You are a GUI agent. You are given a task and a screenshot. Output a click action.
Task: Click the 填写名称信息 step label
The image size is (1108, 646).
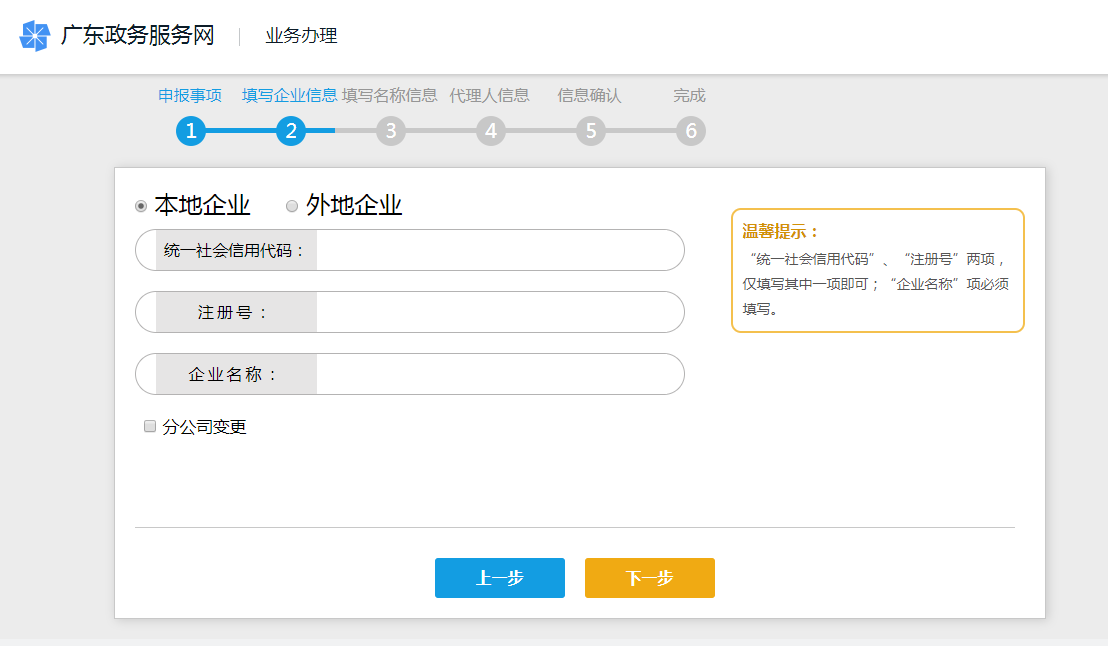[391, 95]
